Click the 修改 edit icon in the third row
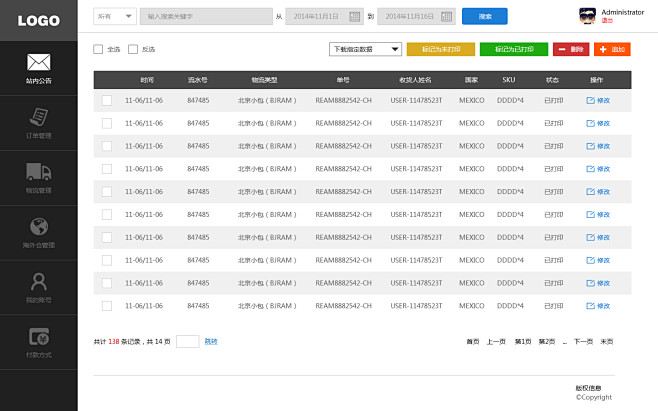658x411 pixels. (x=590, y=146)
